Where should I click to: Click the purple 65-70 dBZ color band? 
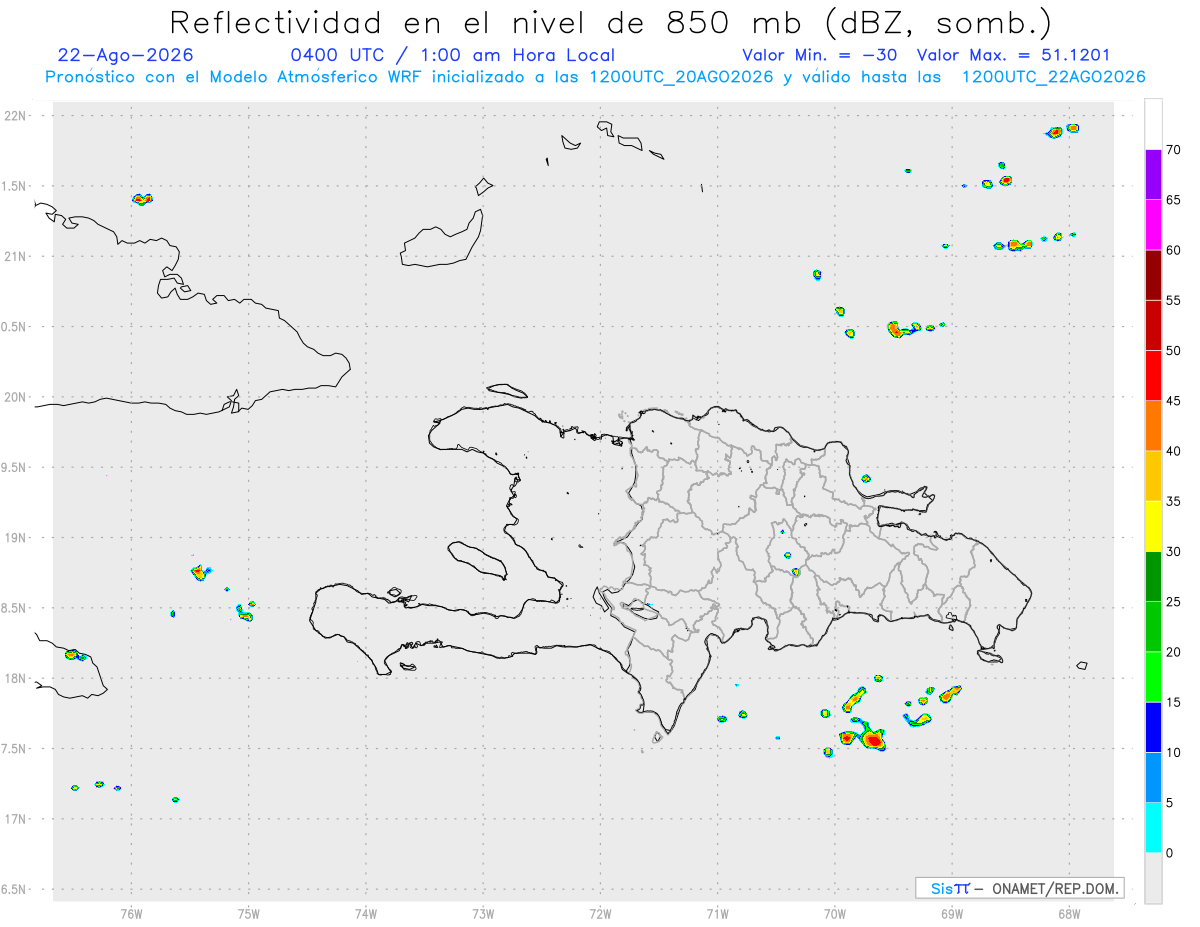(1153, 175)
